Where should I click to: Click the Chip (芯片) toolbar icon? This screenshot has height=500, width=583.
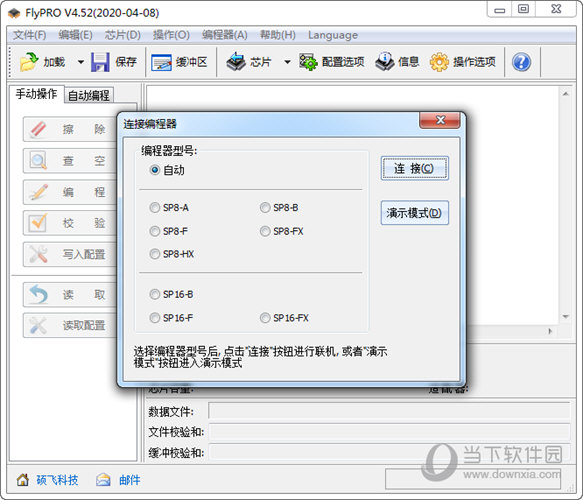pos(236,62)
